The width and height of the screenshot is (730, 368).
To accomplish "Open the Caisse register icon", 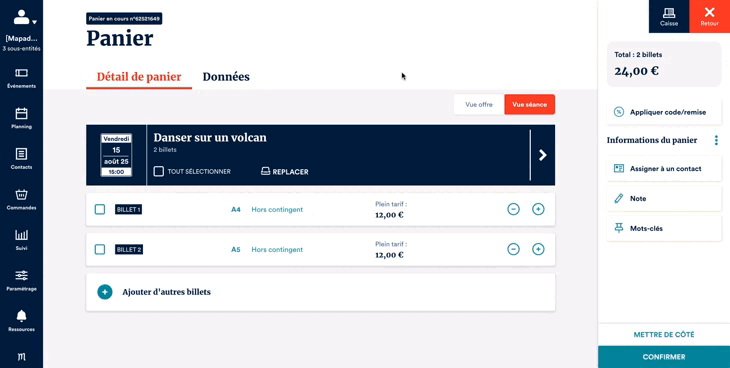I will (669, 13).
